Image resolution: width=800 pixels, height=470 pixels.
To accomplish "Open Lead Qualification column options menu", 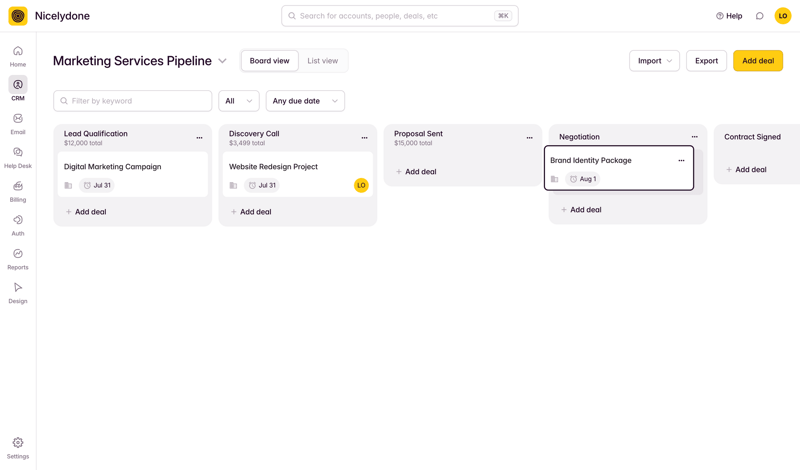I will click(199, 138).
